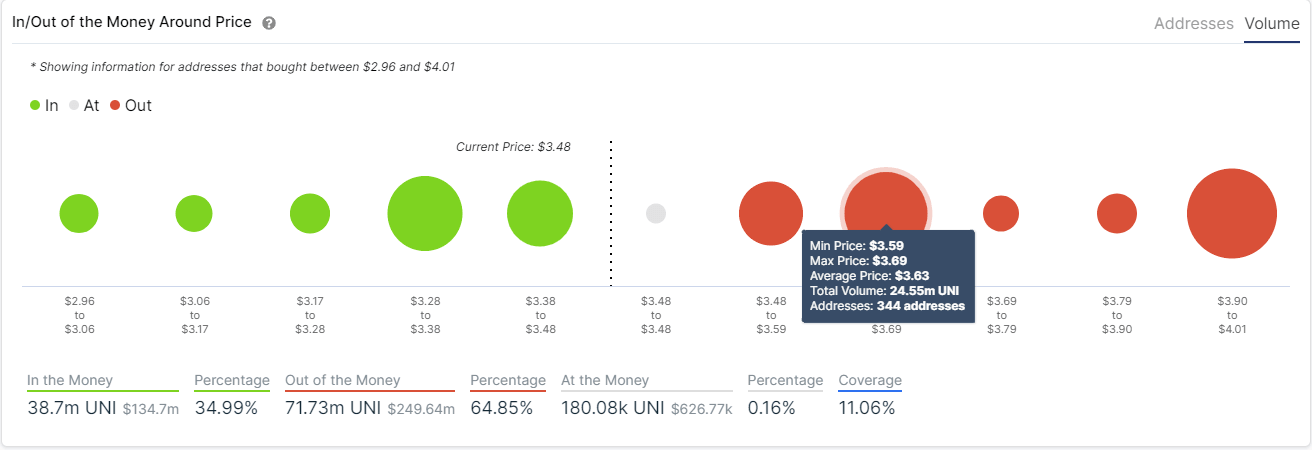Click the red bubble for $3.79 to $3.90
Viewport: 1312px width, 450px height.
1117,213
